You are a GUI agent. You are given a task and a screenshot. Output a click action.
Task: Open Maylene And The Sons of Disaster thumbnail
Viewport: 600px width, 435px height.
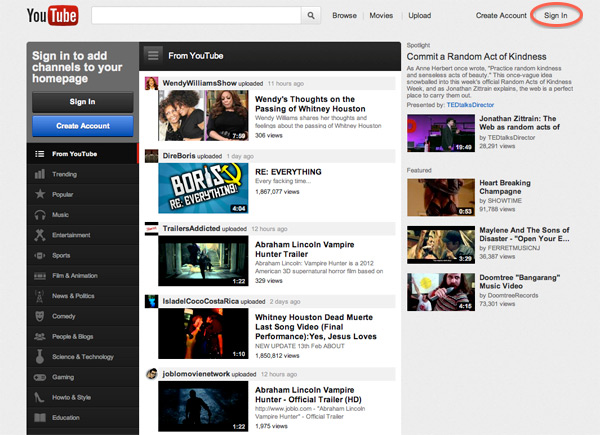click(x=441, y=245)
